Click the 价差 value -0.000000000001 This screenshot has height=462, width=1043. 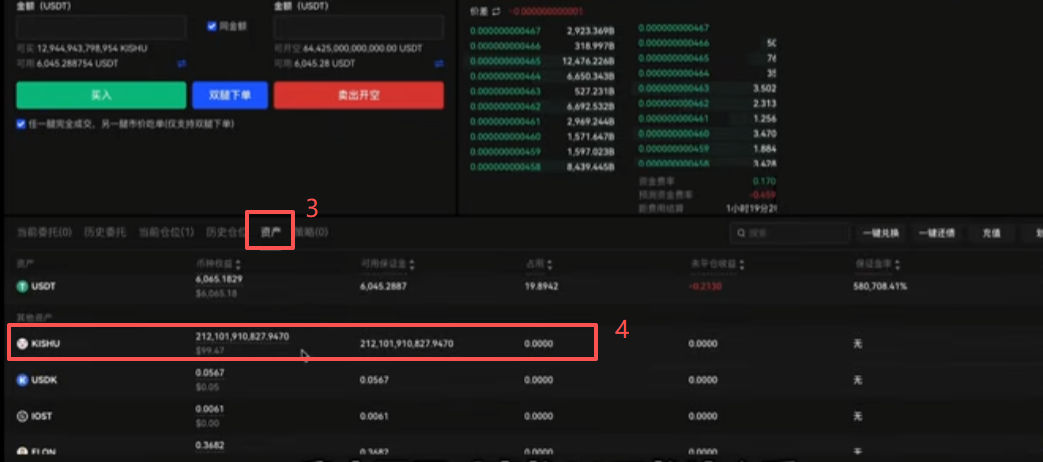click(545, 12)
